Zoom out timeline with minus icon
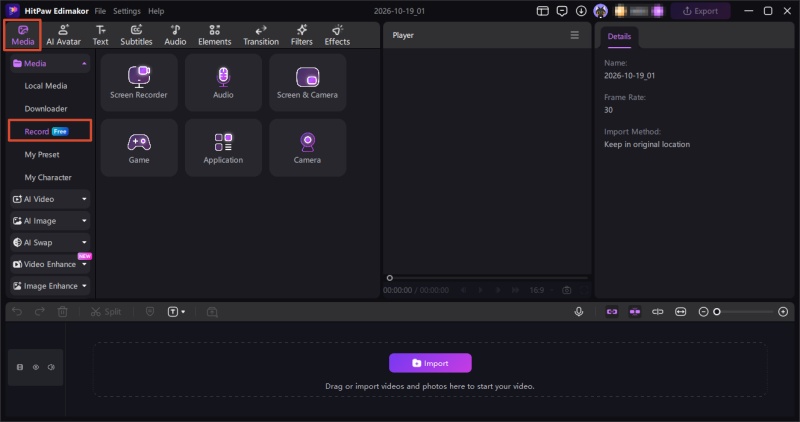The width and height of the screenshot is (800, 422). 704,311
